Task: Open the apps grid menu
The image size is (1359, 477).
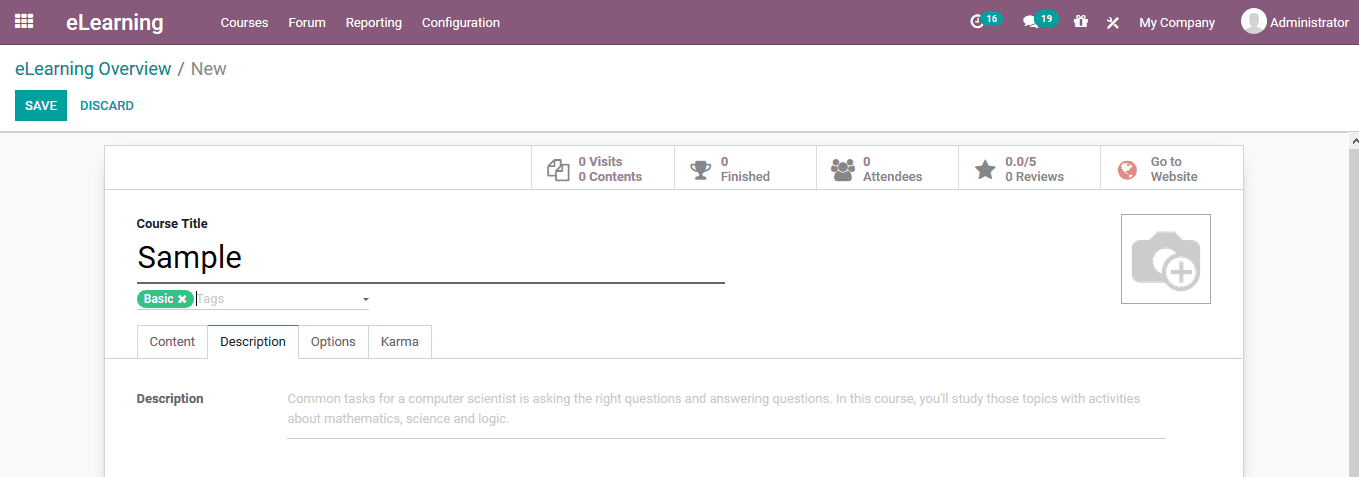Action: coord(24,21)
